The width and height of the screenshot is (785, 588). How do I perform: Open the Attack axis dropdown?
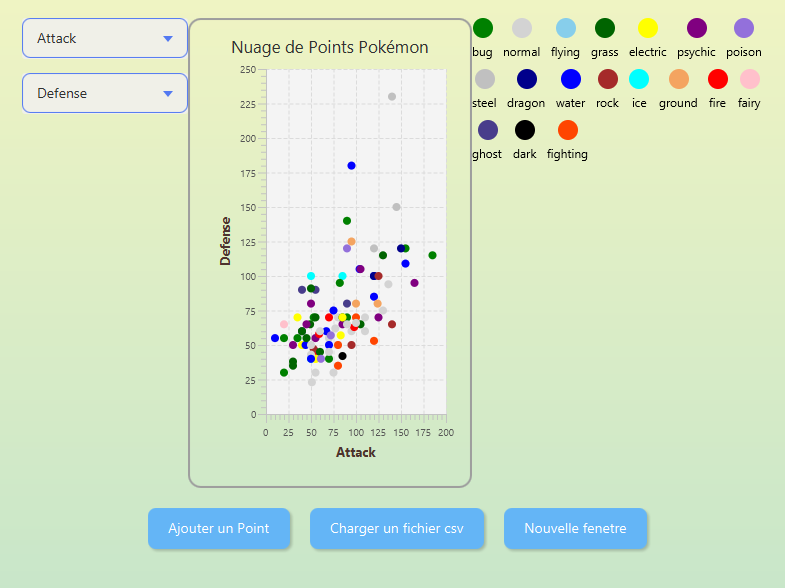click(104, 38)
